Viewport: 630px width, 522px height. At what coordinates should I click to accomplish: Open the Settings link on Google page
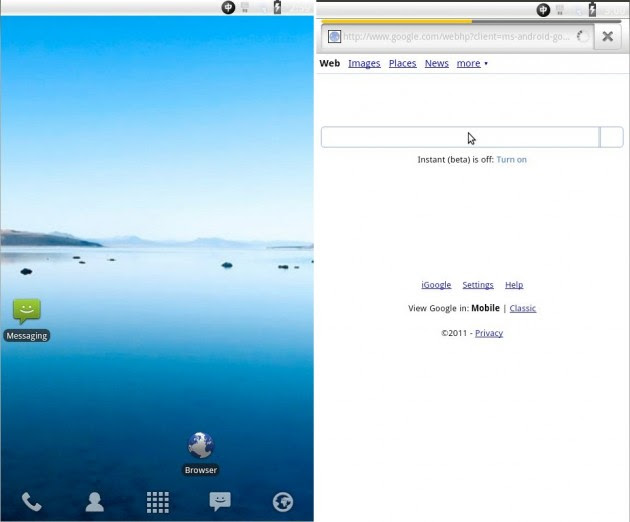coord(478,285)
